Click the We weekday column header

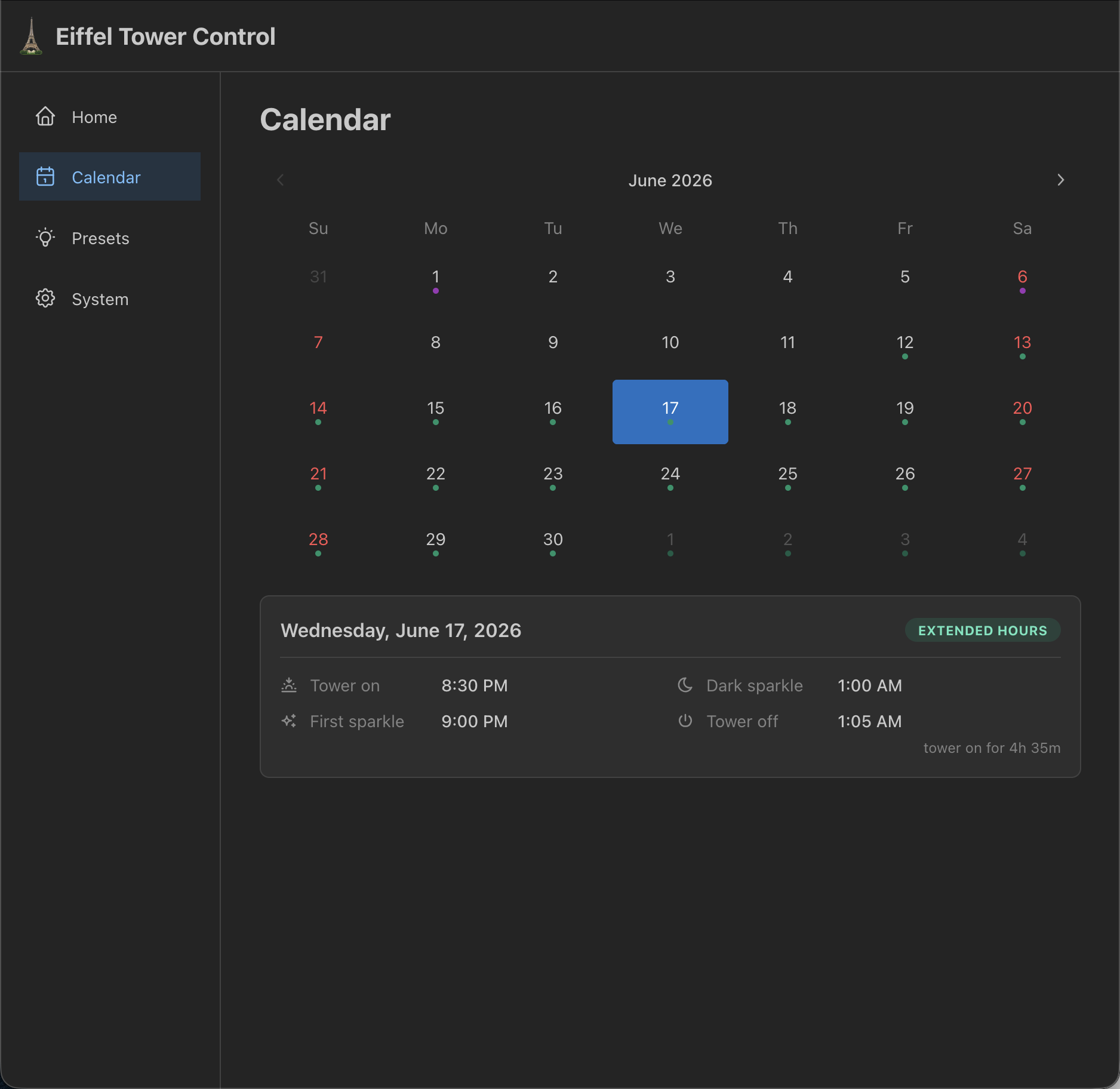tap(670, 228)
